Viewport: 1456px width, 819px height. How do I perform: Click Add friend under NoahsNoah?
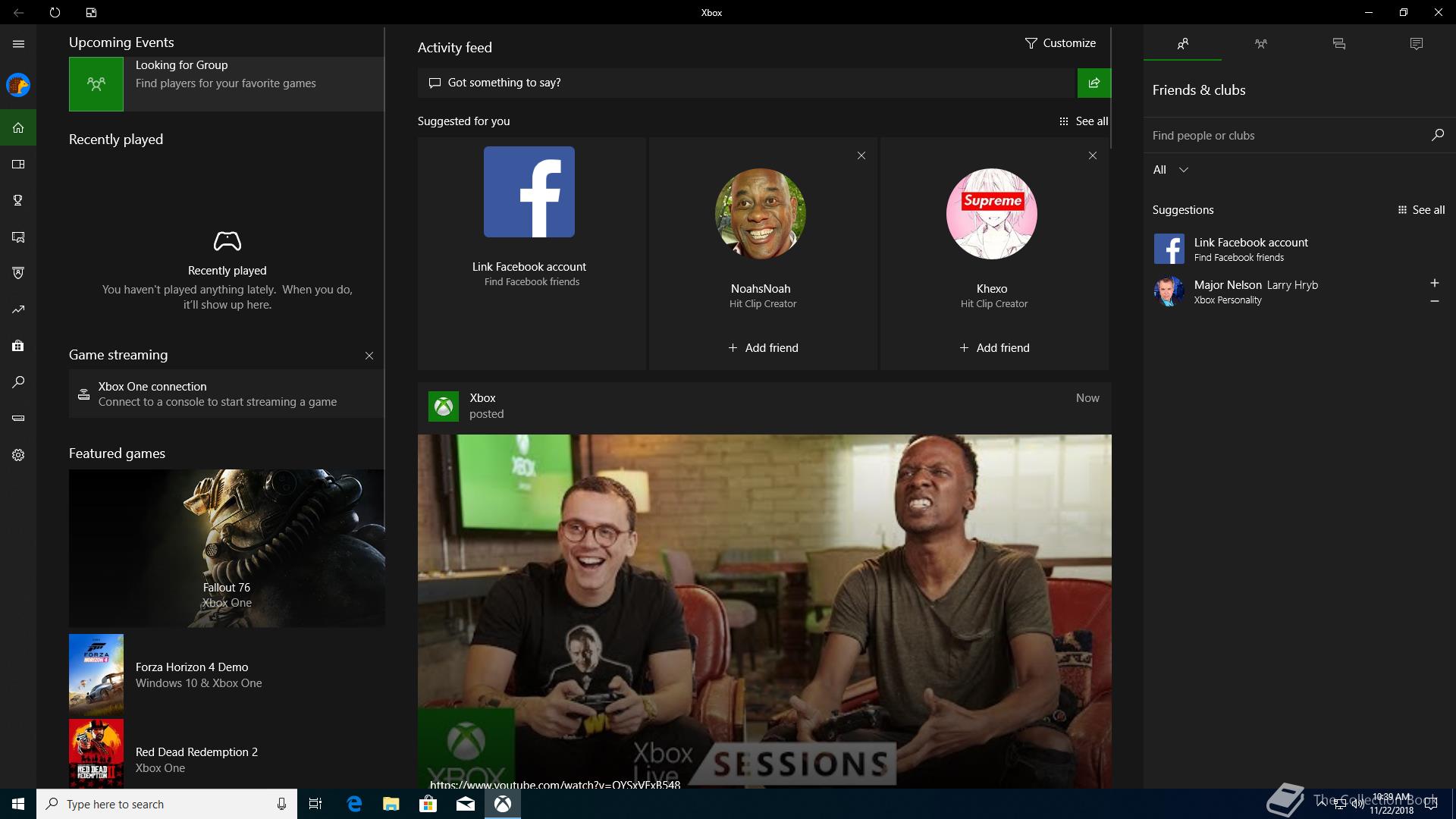(763, 348)
